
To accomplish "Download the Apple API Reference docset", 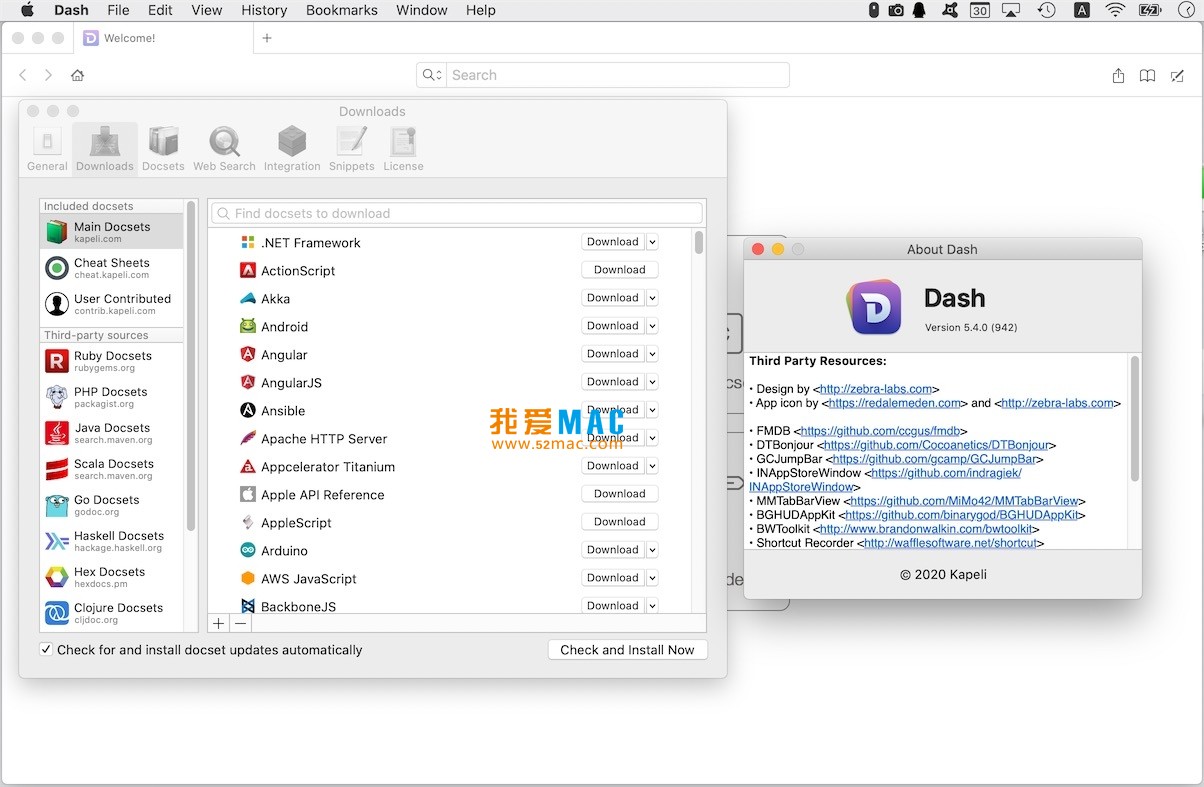I will click(x=620, y=494).
